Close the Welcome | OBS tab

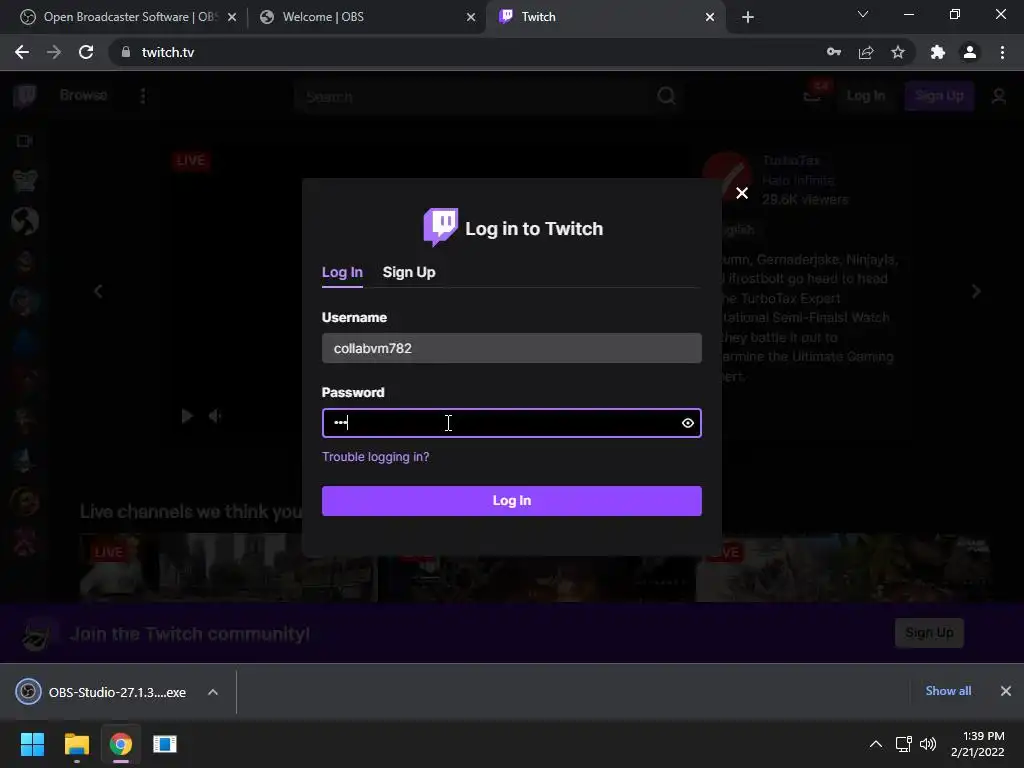pyautogui.click(x=471, y=17)
